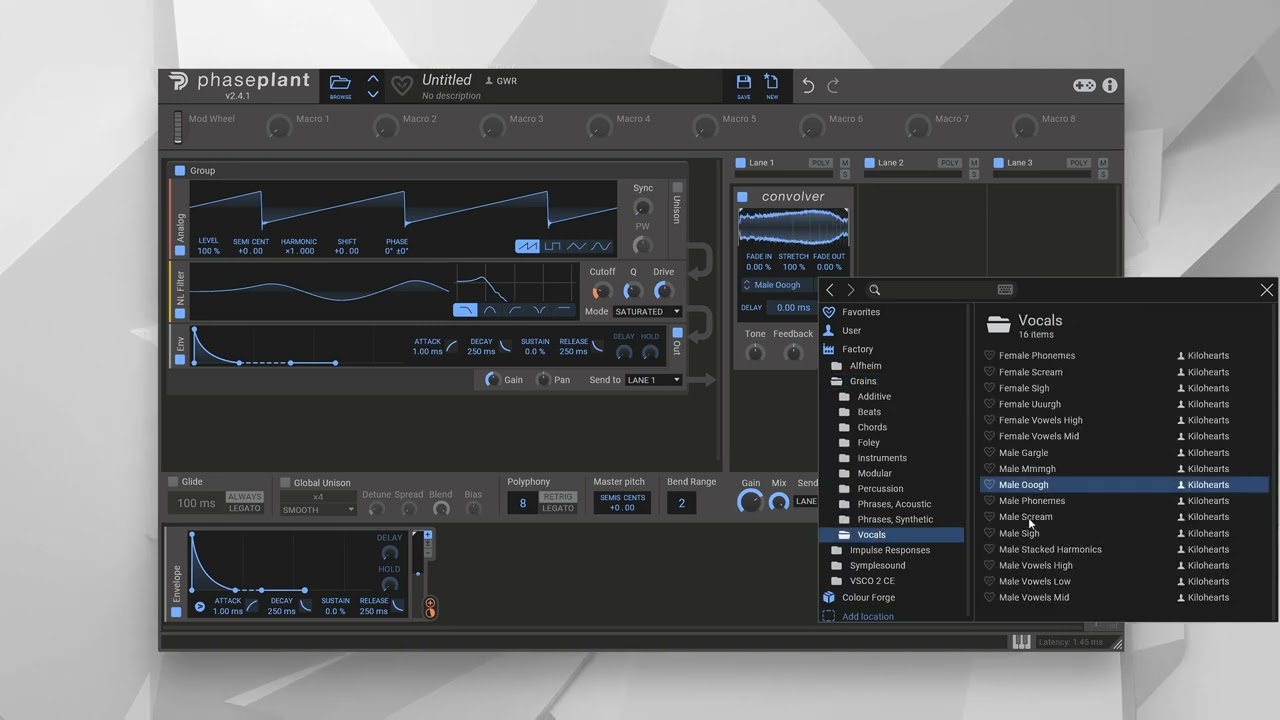
Task: Open the Send to LANE 1 dropdown
Action: (654, 380)
